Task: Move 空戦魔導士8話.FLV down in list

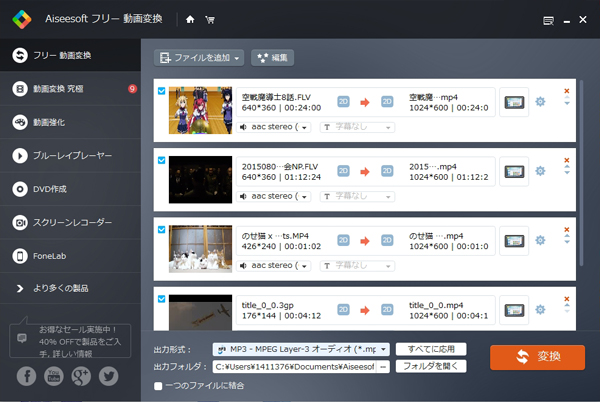Action: pos(567,104)
